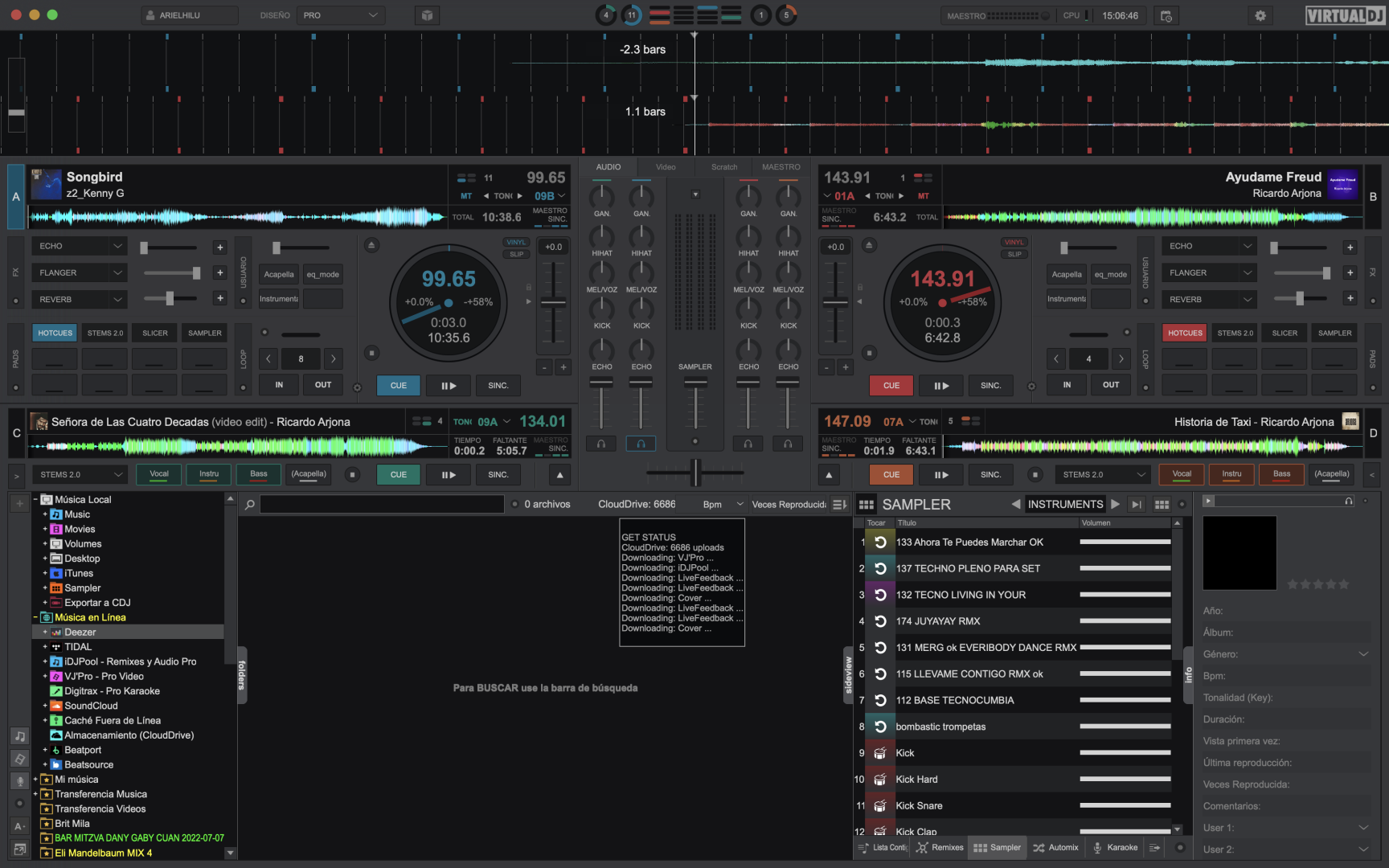Toggle eq_mode on deck B
Screen dimensions: 1389x868
pos(1111,275)
